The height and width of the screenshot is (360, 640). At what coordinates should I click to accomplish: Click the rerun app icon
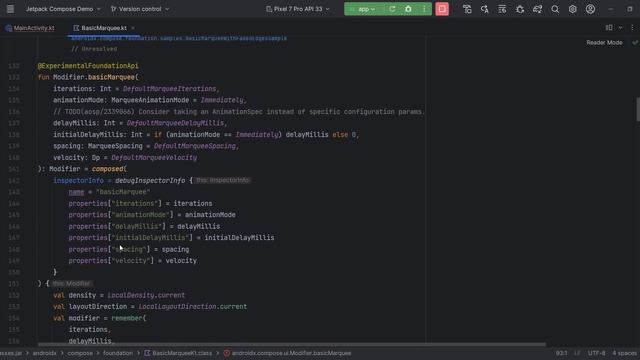click(x=392, y=9)
